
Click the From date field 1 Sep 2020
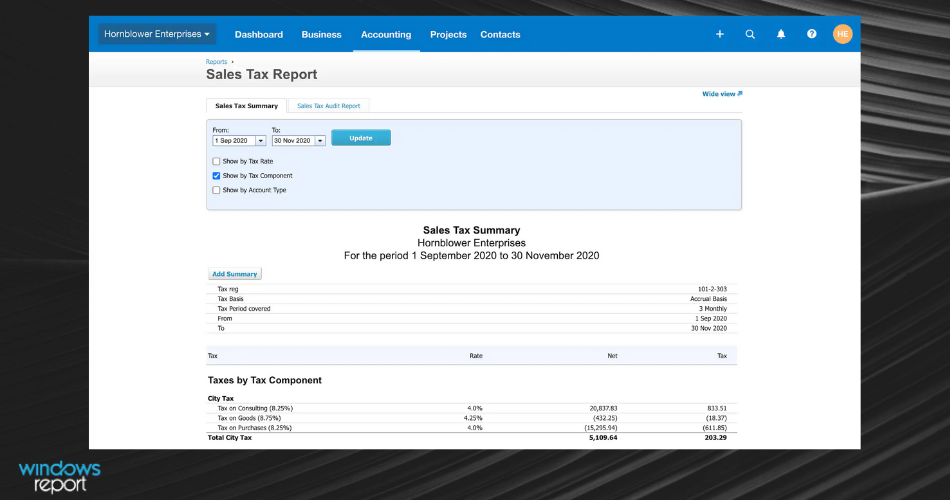pyautogui.click(x=234, y=141)
